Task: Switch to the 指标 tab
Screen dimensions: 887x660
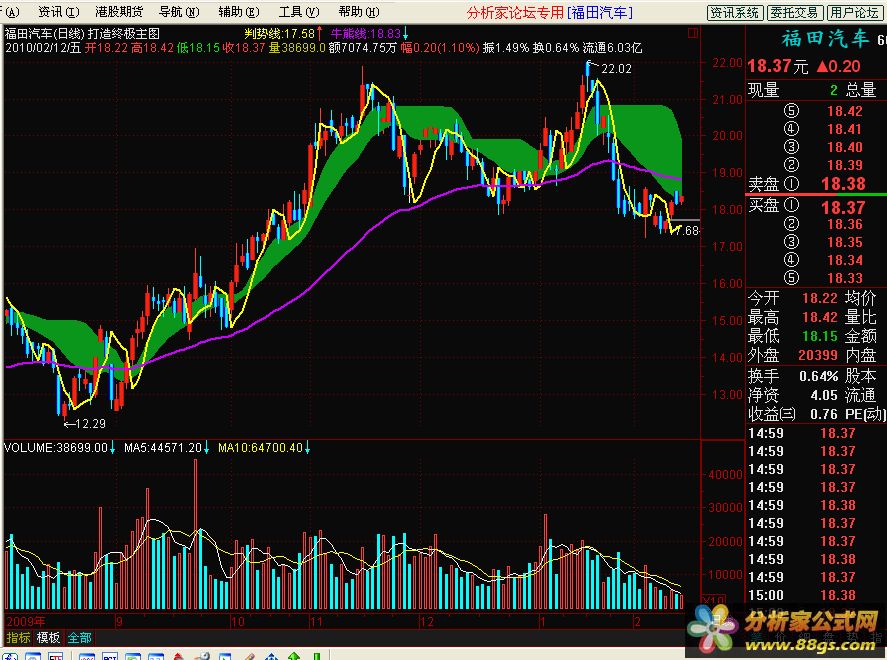Action: [18, 638]
